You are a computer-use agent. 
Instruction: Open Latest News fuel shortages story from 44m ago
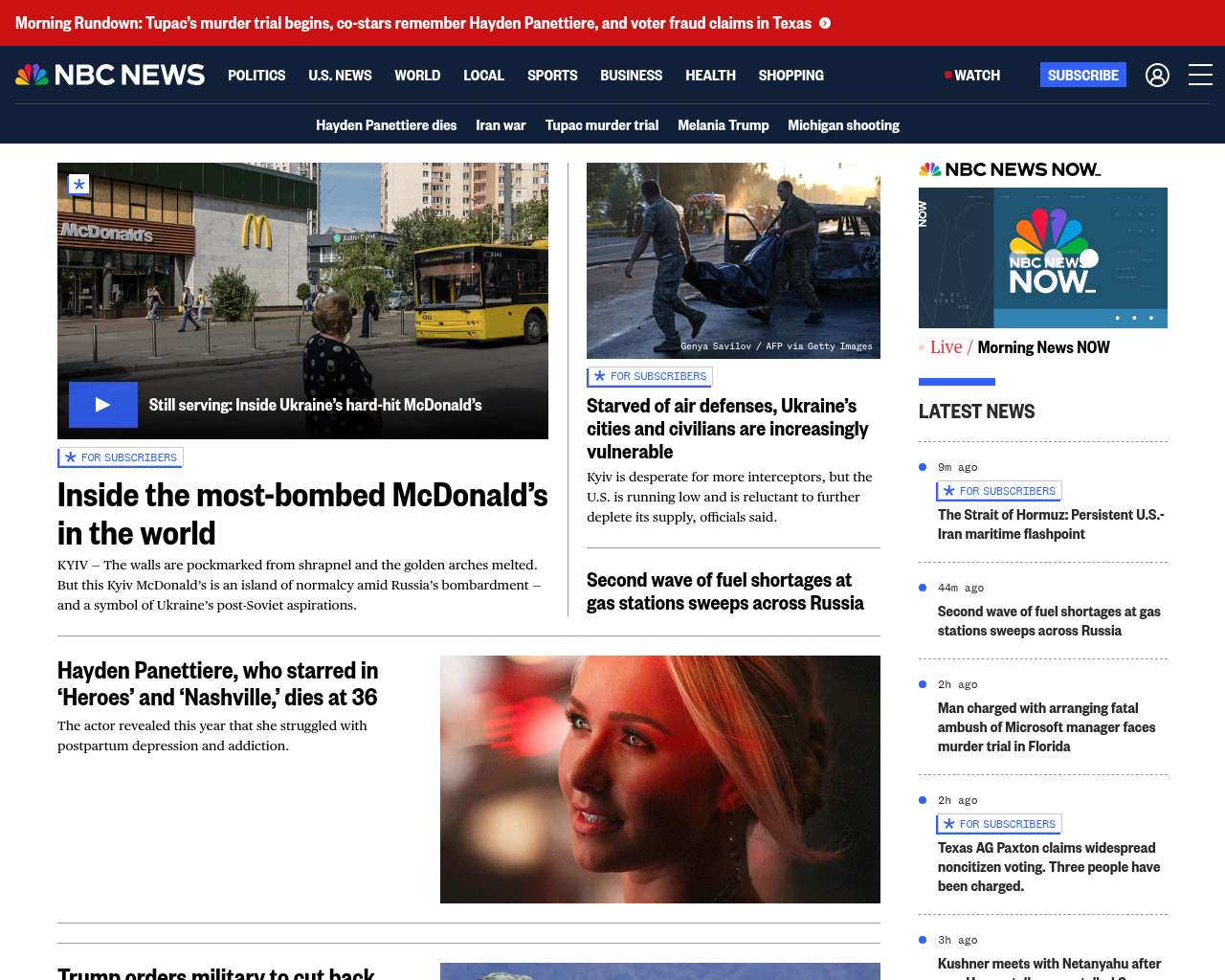pos(1049,621)
